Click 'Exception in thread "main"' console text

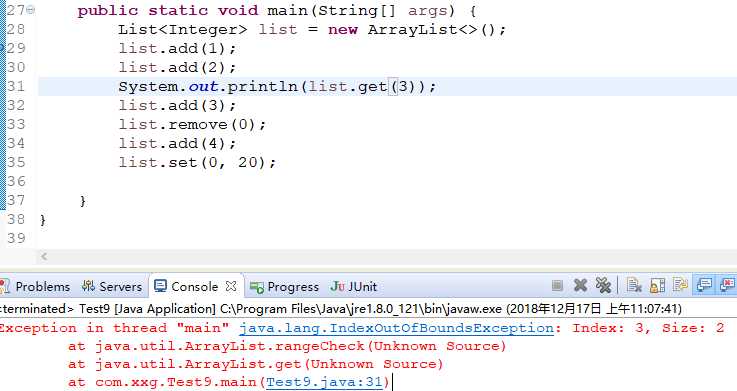click(x=115, y=328)
